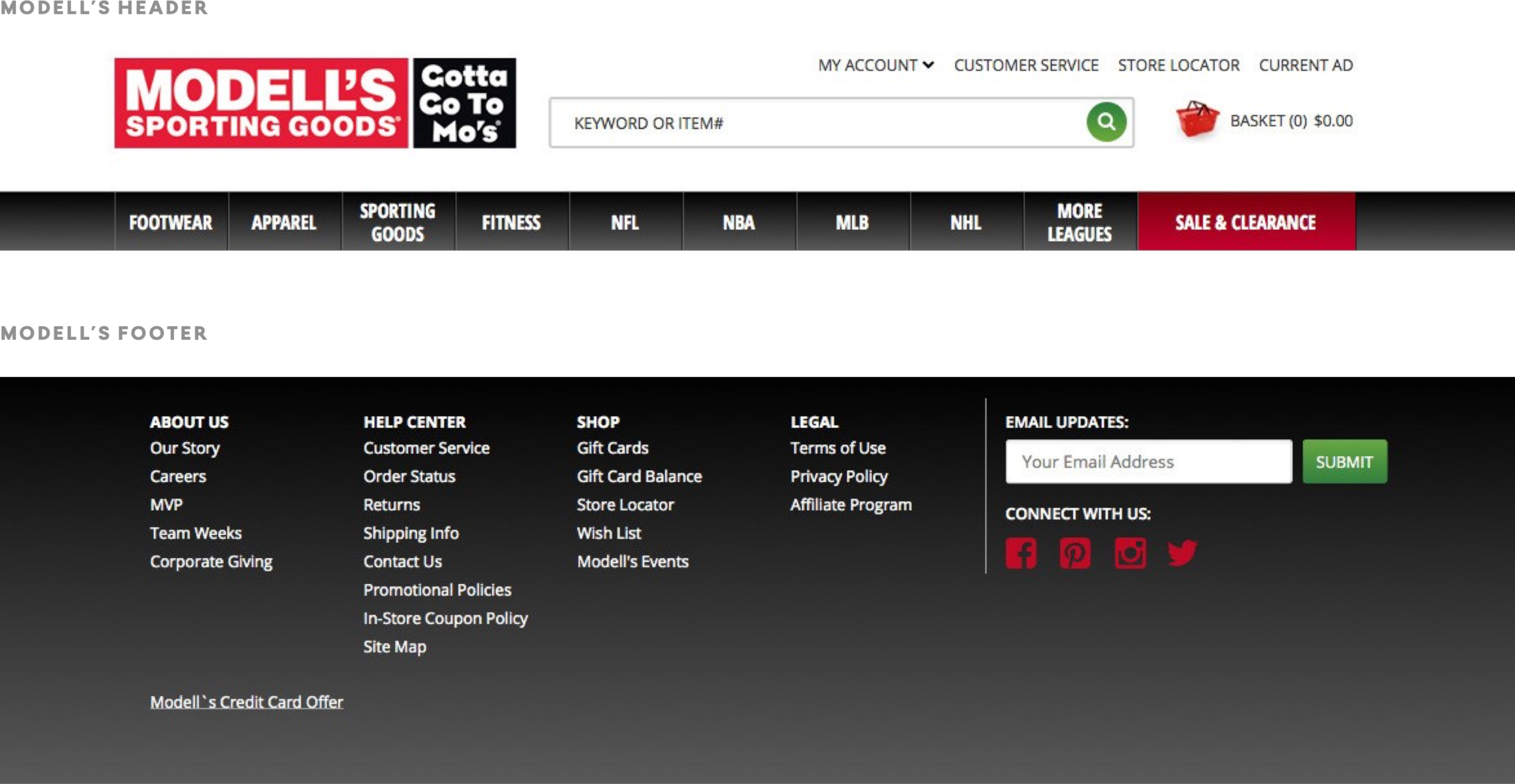1515x784 pixels.
Task: Expand the My Account dropdown
Action: 876,65
